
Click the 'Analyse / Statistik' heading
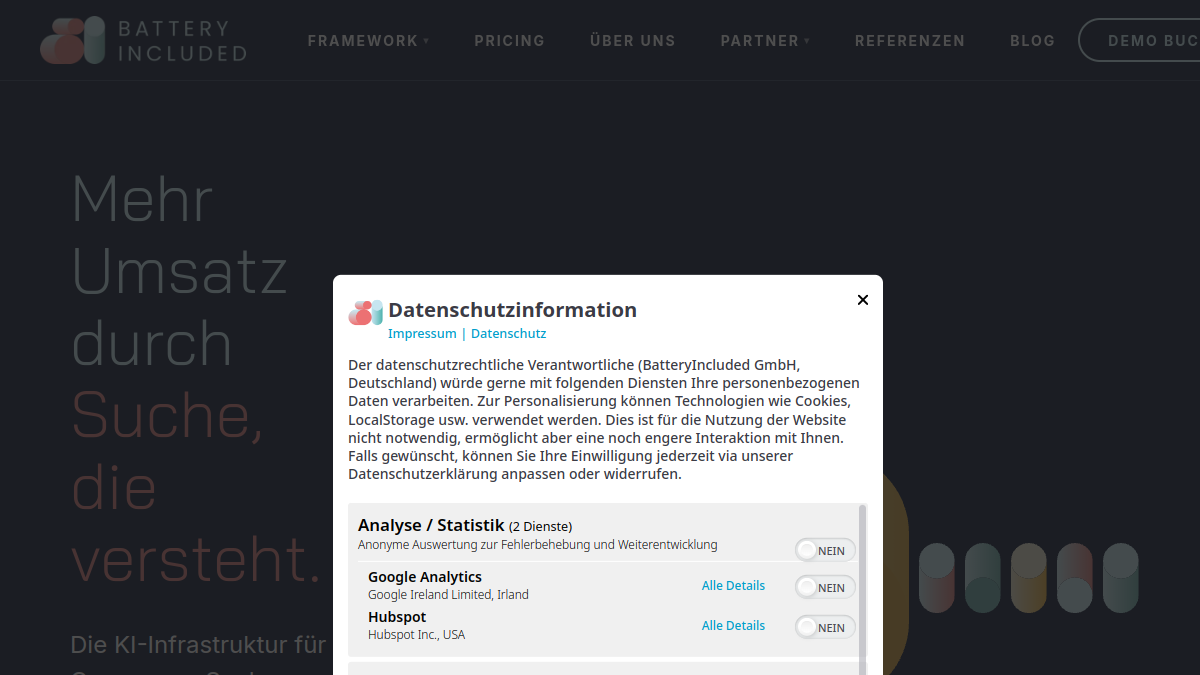431,525
